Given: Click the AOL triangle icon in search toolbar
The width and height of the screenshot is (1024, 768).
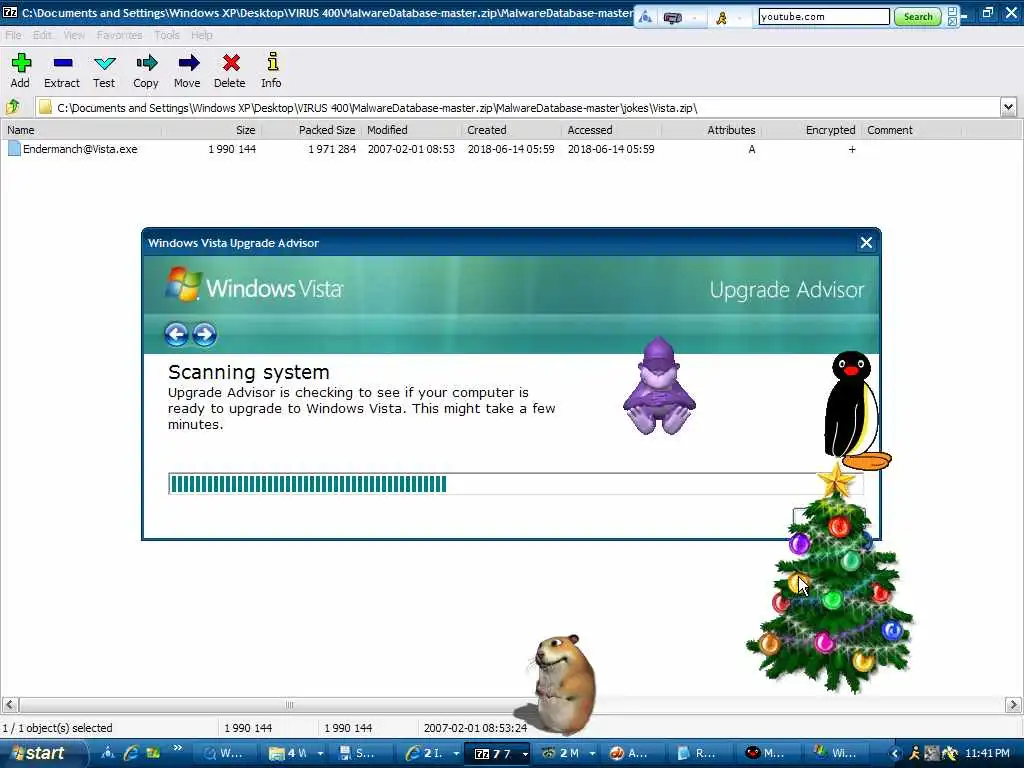Looking at the screenshot, I should 645,18.
